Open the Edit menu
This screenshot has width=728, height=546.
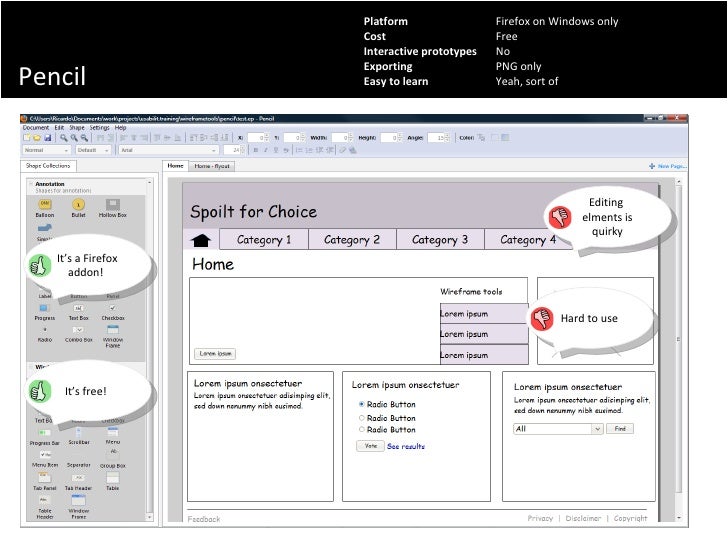click(59, 127)
